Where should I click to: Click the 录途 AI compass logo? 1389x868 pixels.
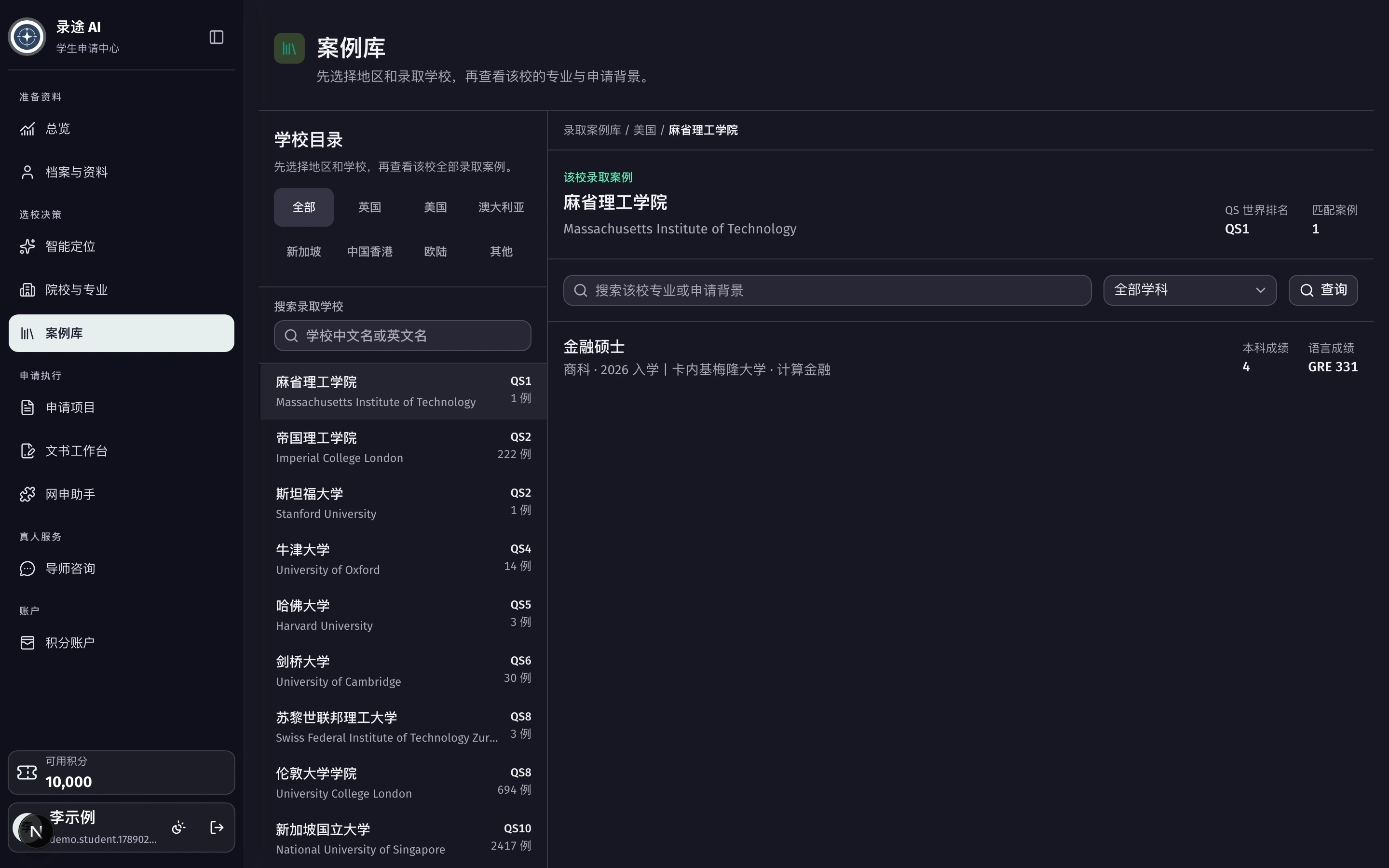point(27,37)
